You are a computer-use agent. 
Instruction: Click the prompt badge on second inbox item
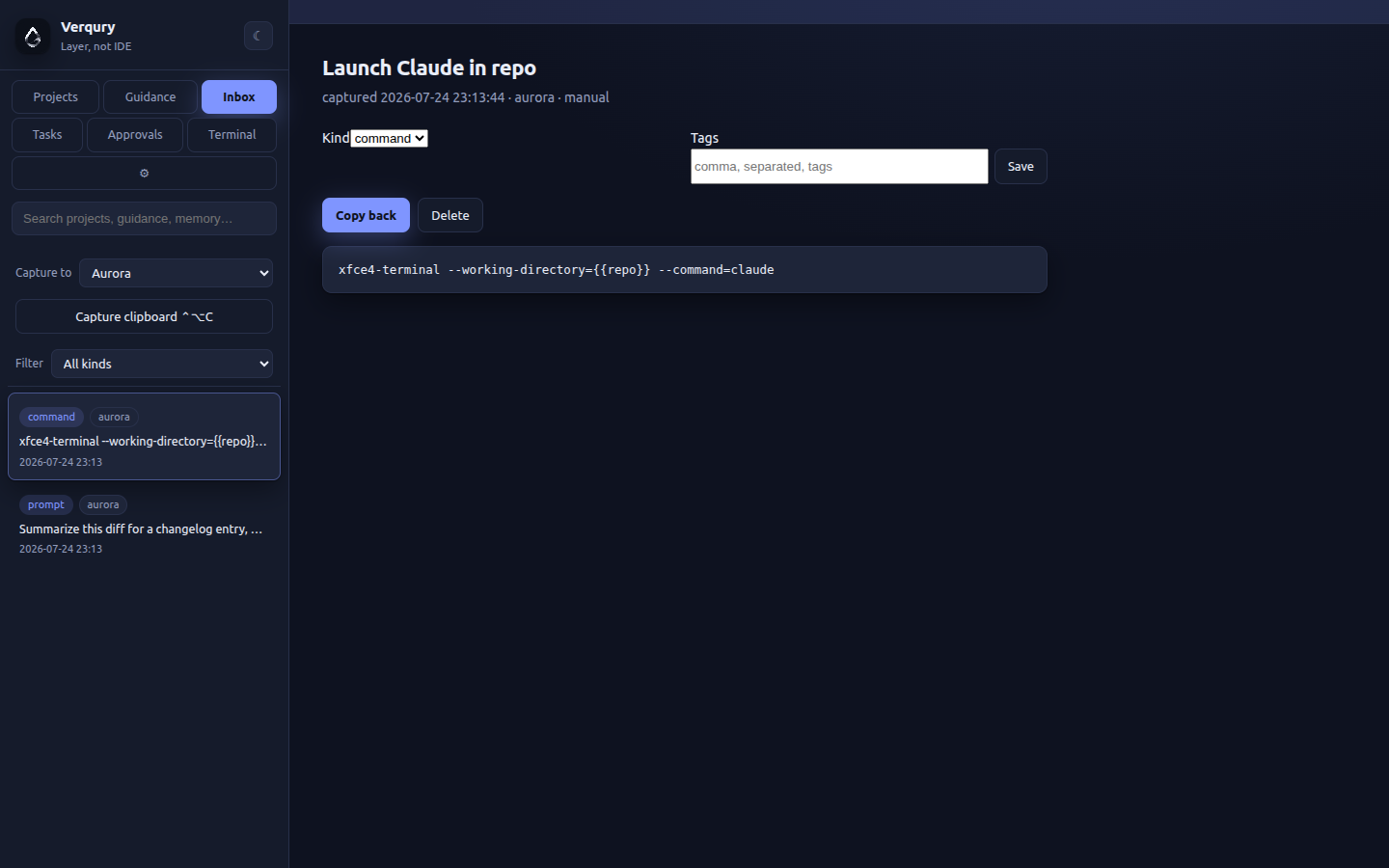pos(46,504)
